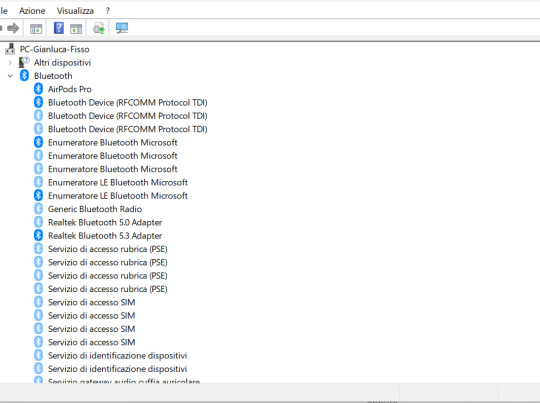The height and width of the screenshot is (403, 540).
Task: Click the scan for hardware changes monitor icon
Action: (x=122, y=28)
